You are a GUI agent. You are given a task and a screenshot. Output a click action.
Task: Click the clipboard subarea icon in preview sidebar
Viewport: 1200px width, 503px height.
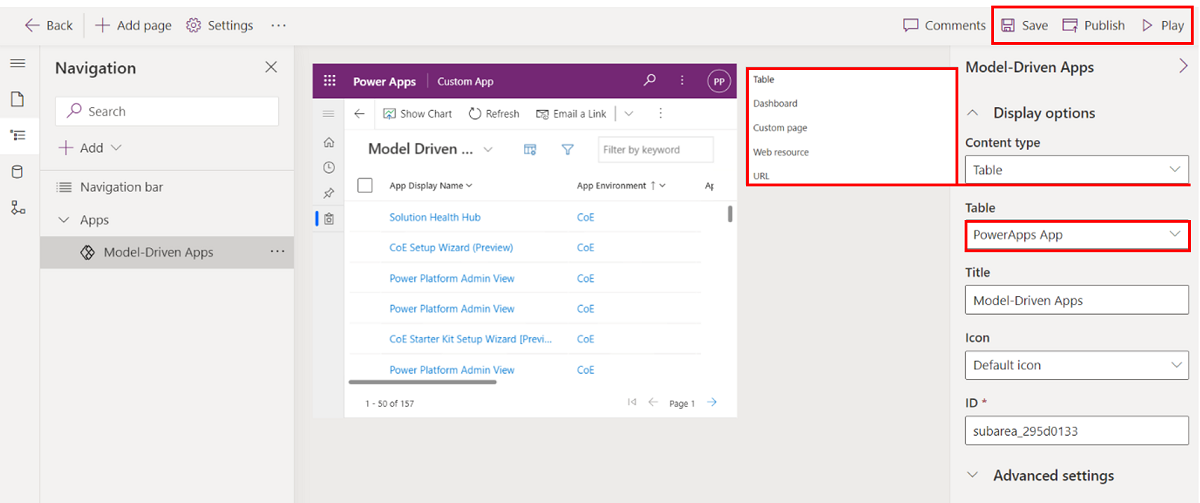tap(328, 218)
